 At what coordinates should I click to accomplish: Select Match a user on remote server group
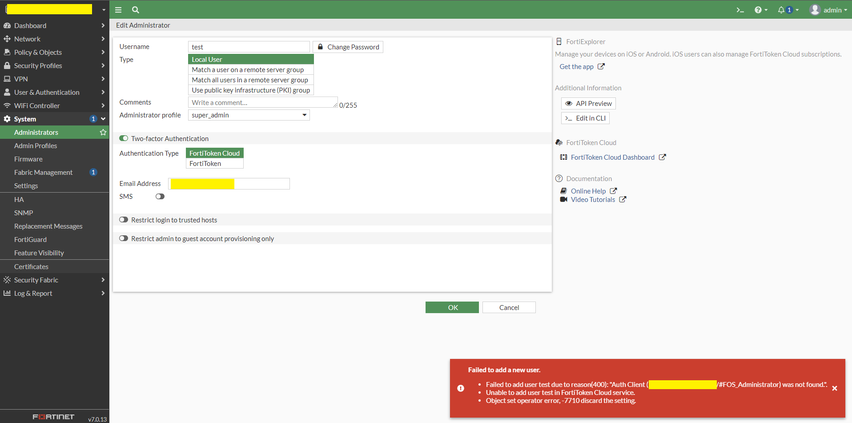pyautogui.click(x=251, y=70)
